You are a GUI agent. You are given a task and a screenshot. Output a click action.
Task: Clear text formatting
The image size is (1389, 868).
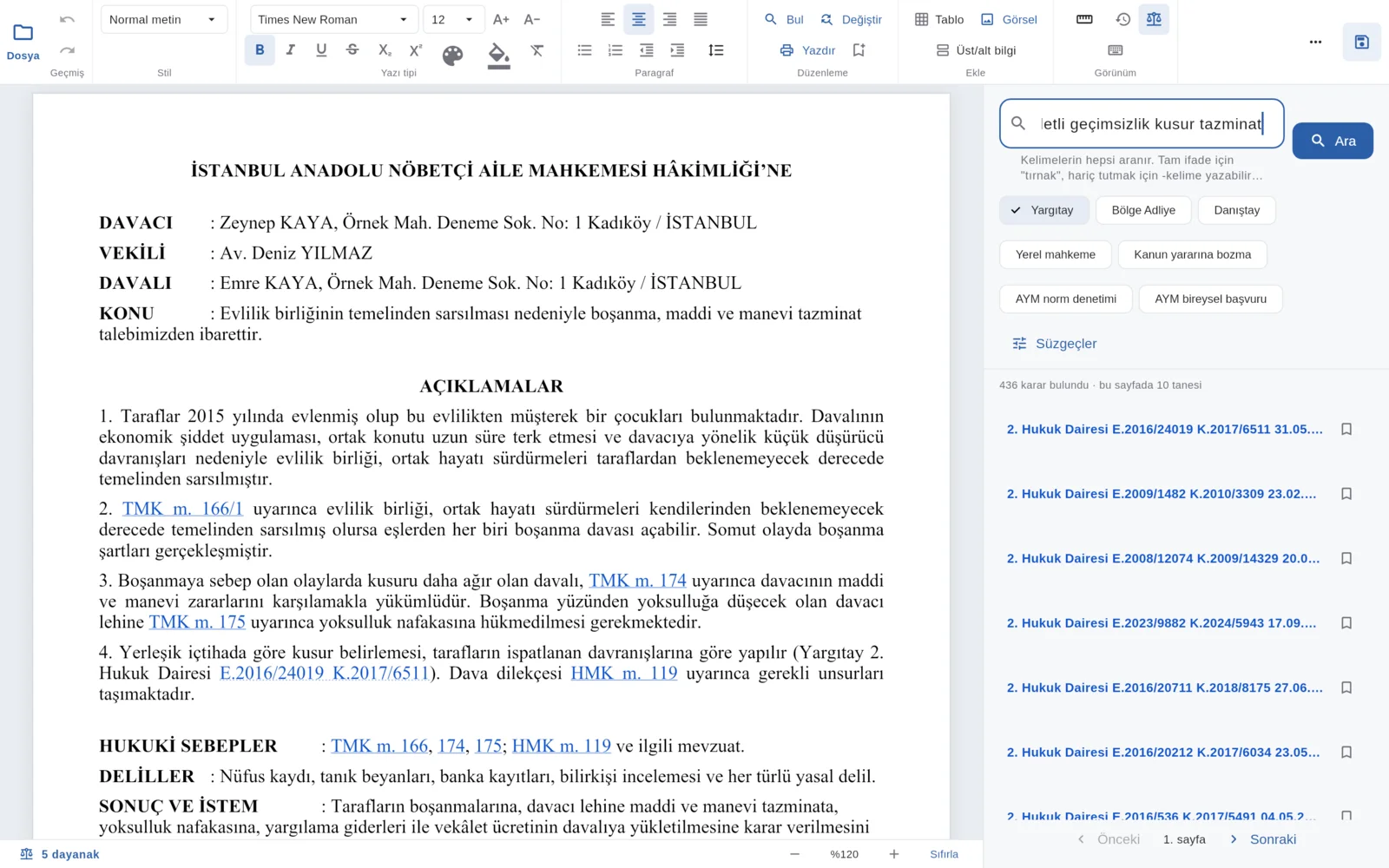tap(537, 50)
